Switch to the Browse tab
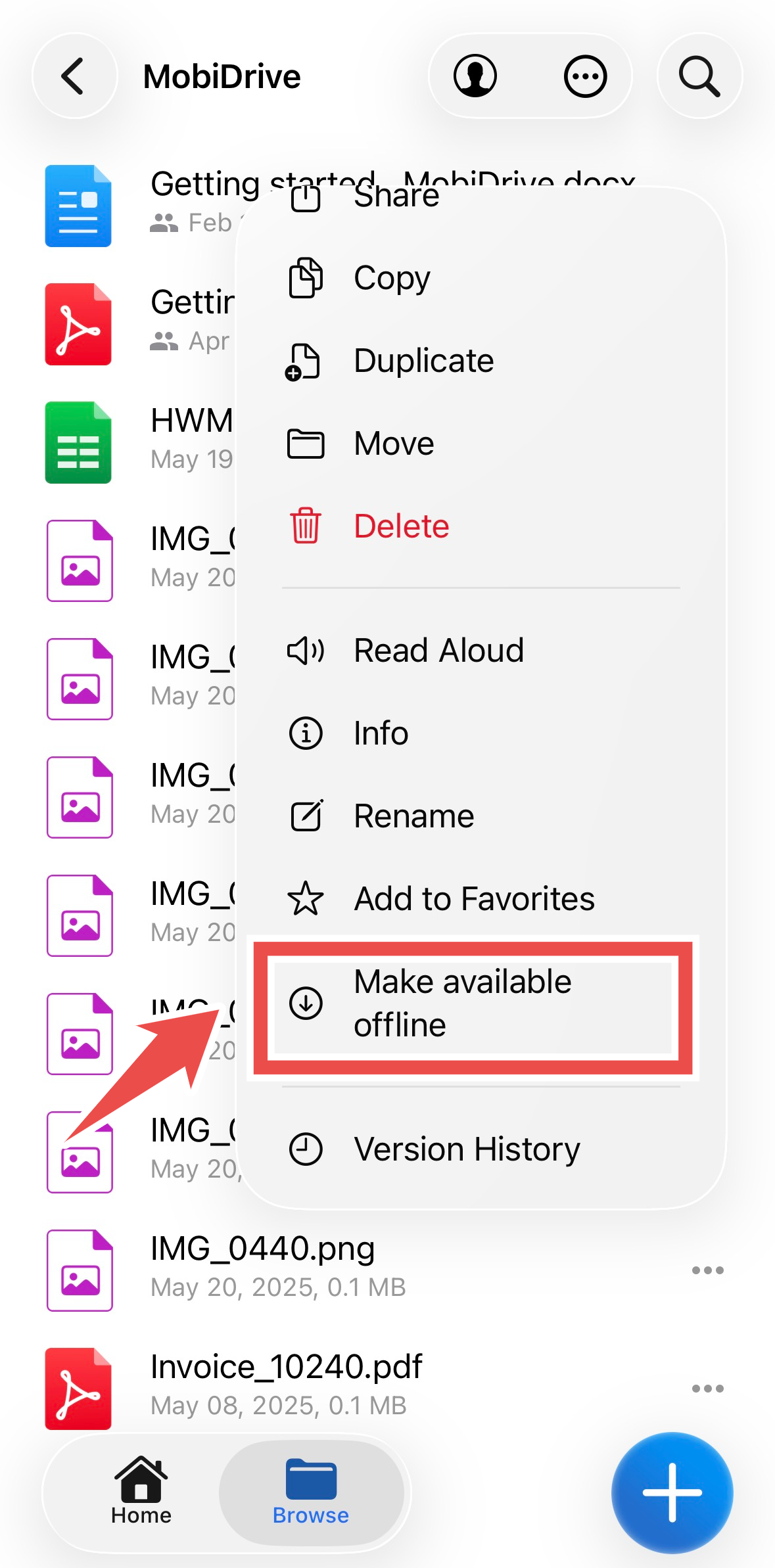Viewport: 775px width, 1568px height. (x=311, y=1492)
